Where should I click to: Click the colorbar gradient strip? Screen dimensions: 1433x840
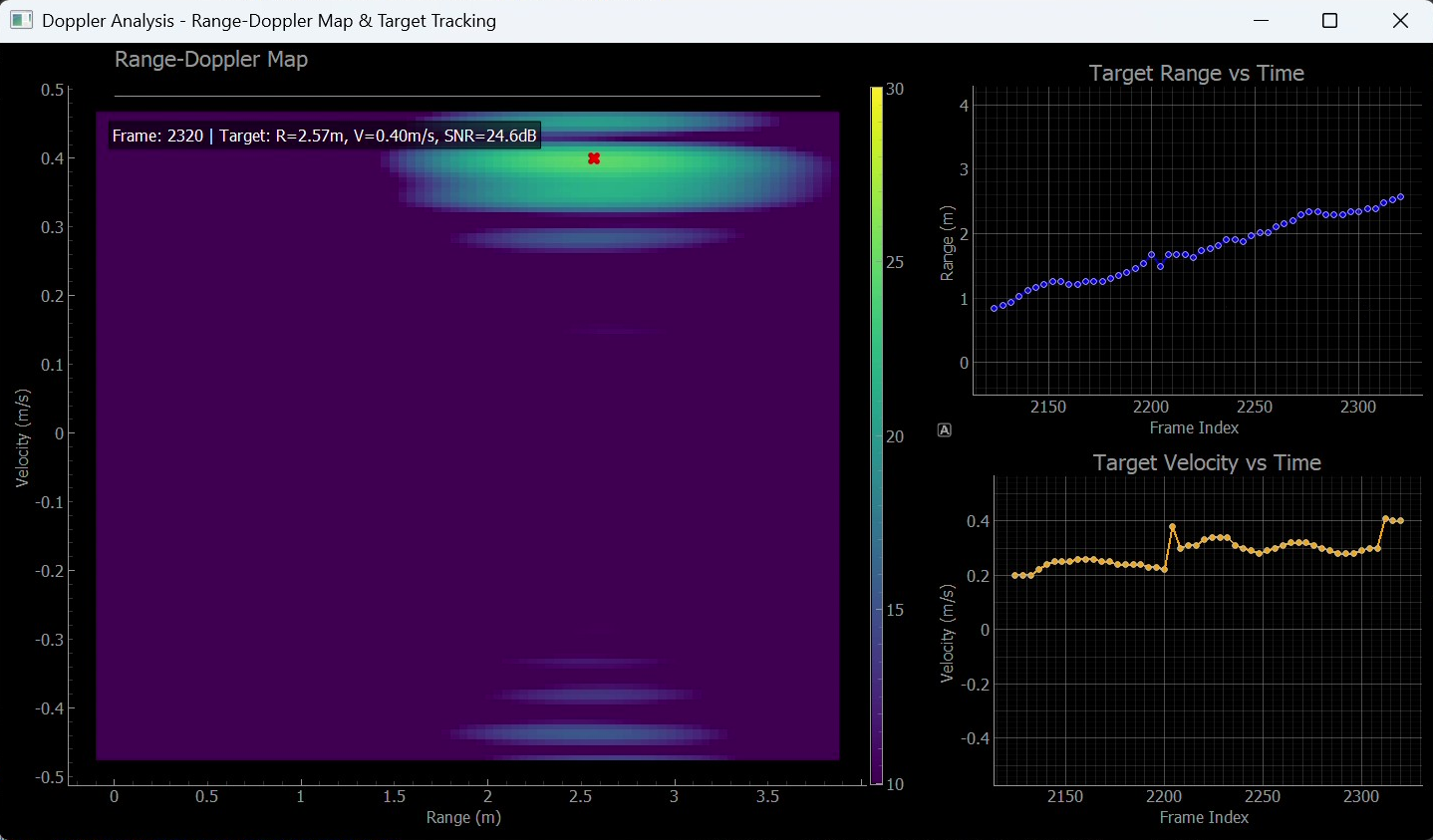876,435
